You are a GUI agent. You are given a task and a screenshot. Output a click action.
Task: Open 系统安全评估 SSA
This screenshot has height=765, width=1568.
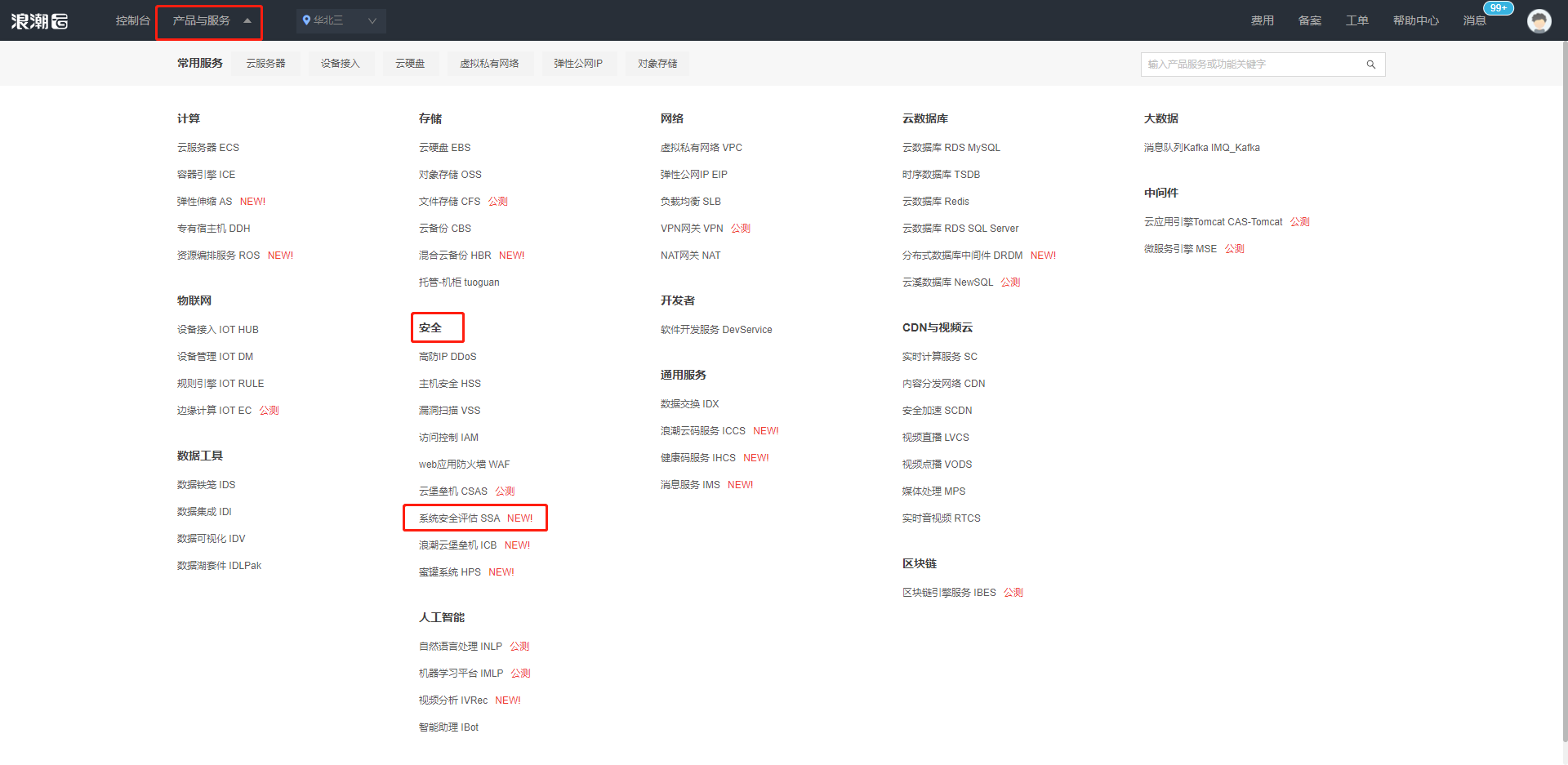coord(459,518)
